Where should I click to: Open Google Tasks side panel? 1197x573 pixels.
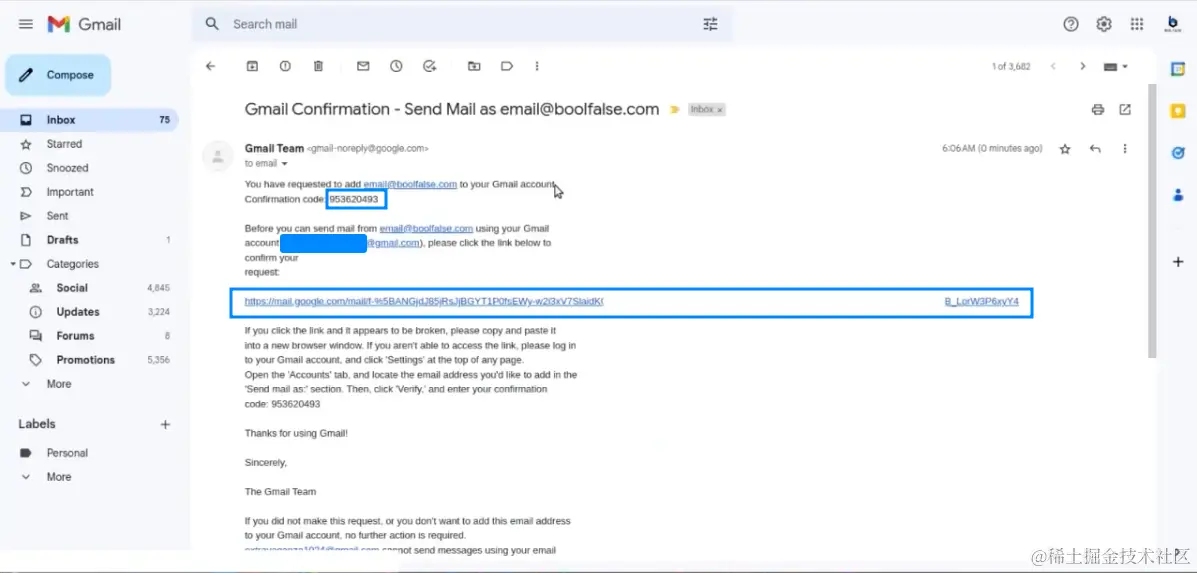(1178, 153)
